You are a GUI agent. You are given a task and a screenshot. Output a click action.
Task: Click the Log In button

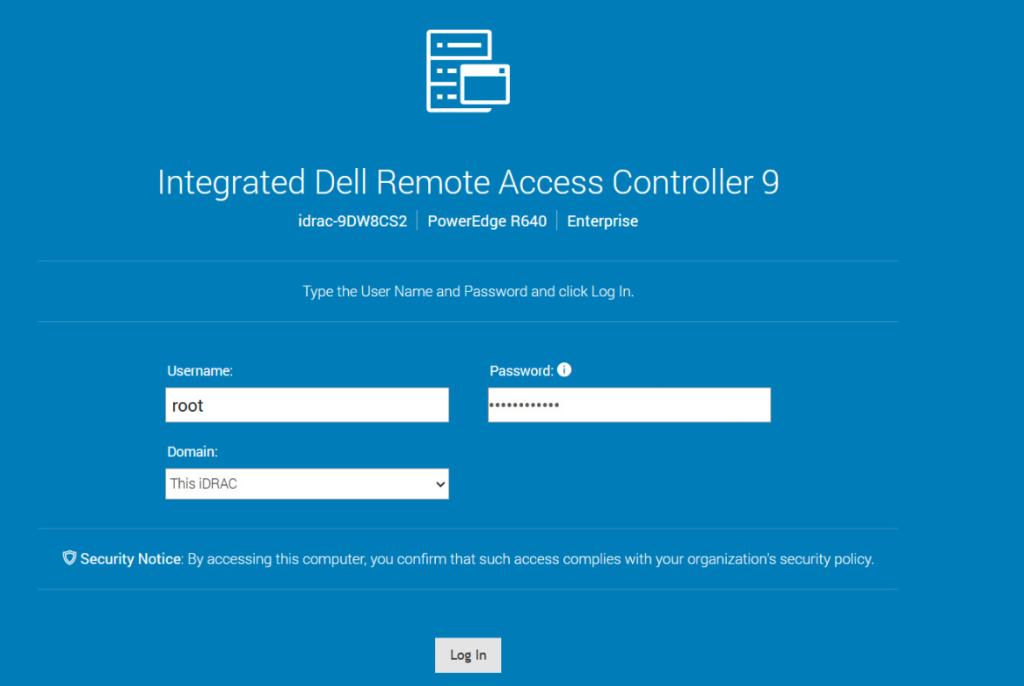468,655
